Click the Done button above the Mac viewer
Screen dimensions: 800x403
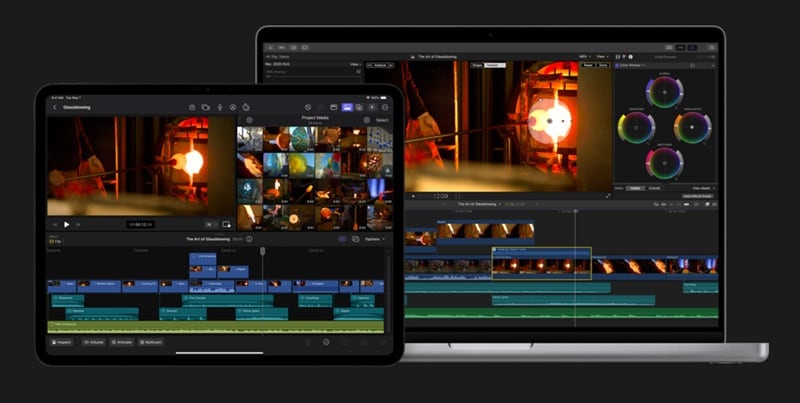coord(603,65)
